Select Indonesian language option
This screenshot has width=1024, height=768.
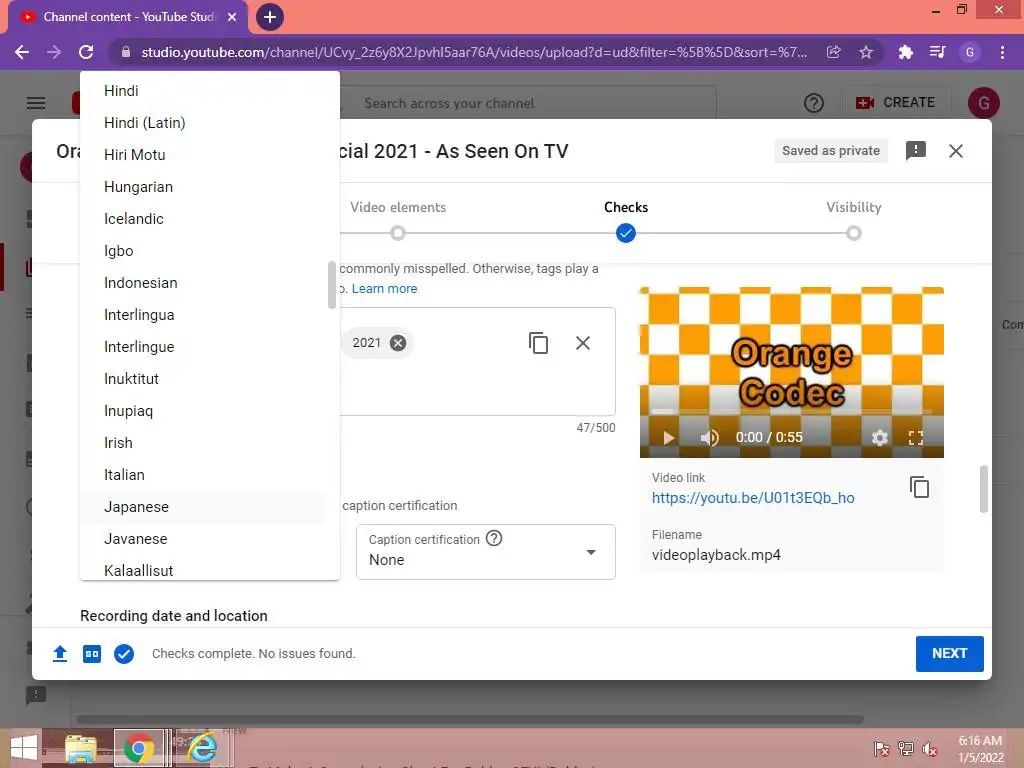pyautogui.click(x=202, y=283)
